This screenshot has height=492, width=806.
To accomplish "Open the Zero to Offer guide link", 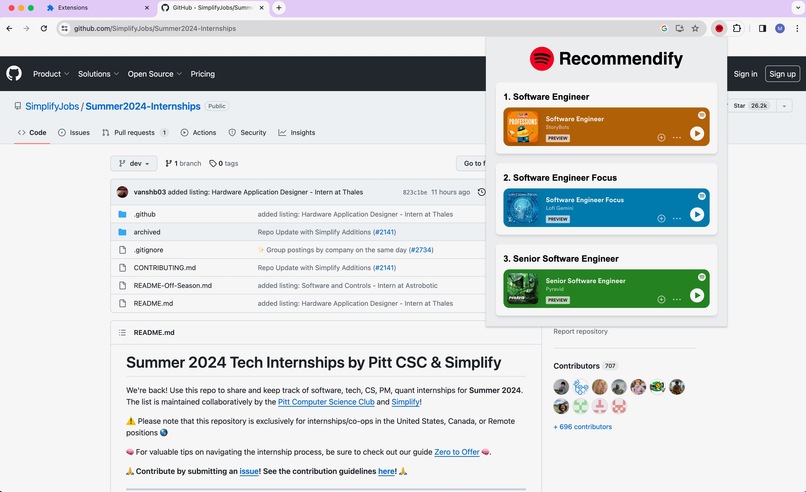I will pyautogui.click(x=457, y=452).
